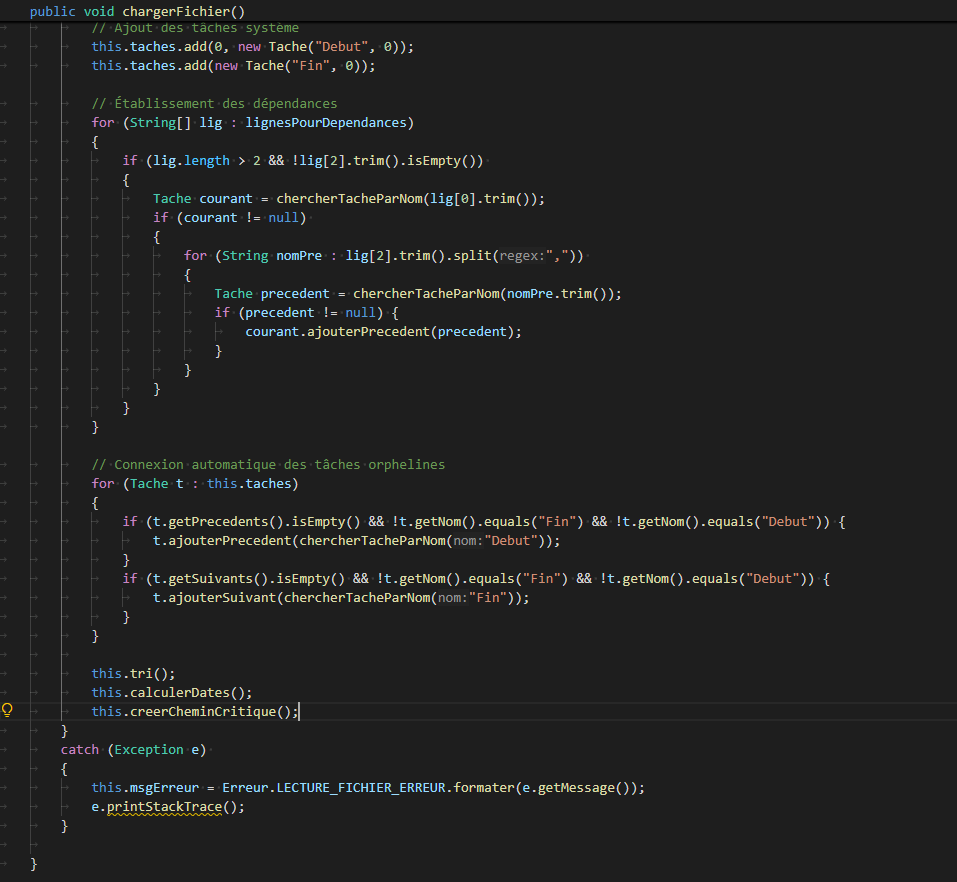Click the lightbulb quick-fix icon

click(x=8, y=711)
